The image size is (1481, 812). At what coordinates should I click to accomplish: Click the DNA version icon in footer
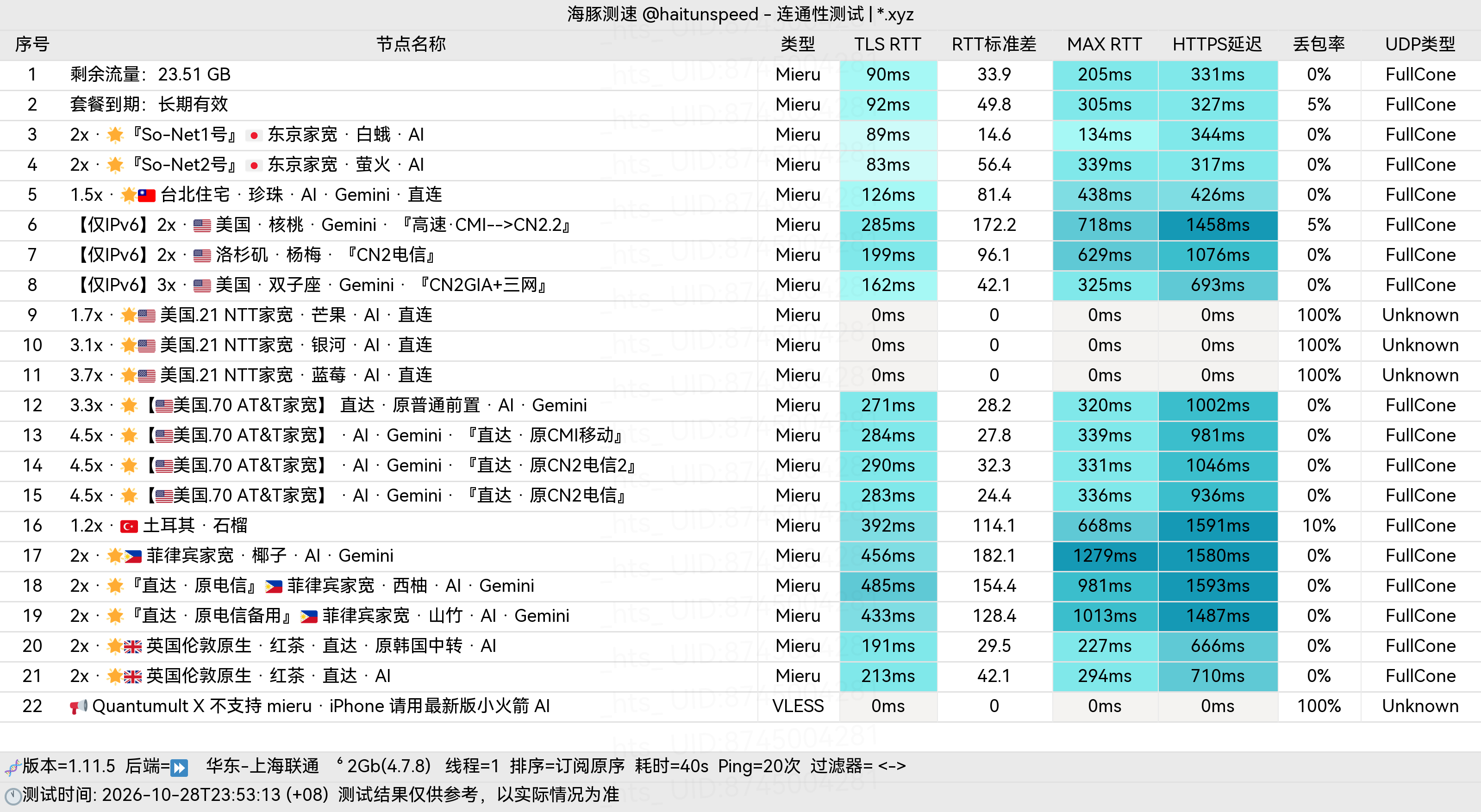coord(12,767)
